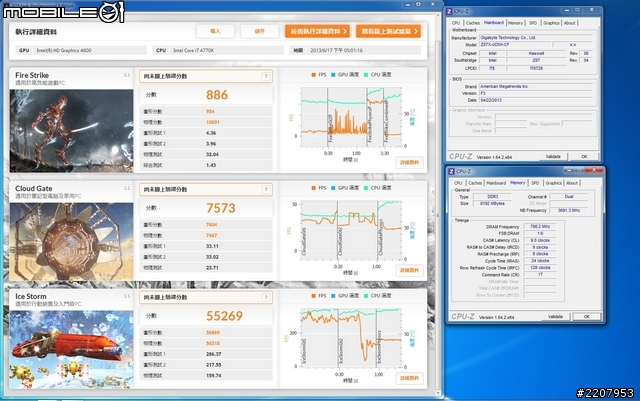Click OK in the Mainboard CPU-Z window

click(x=584, y=157)
